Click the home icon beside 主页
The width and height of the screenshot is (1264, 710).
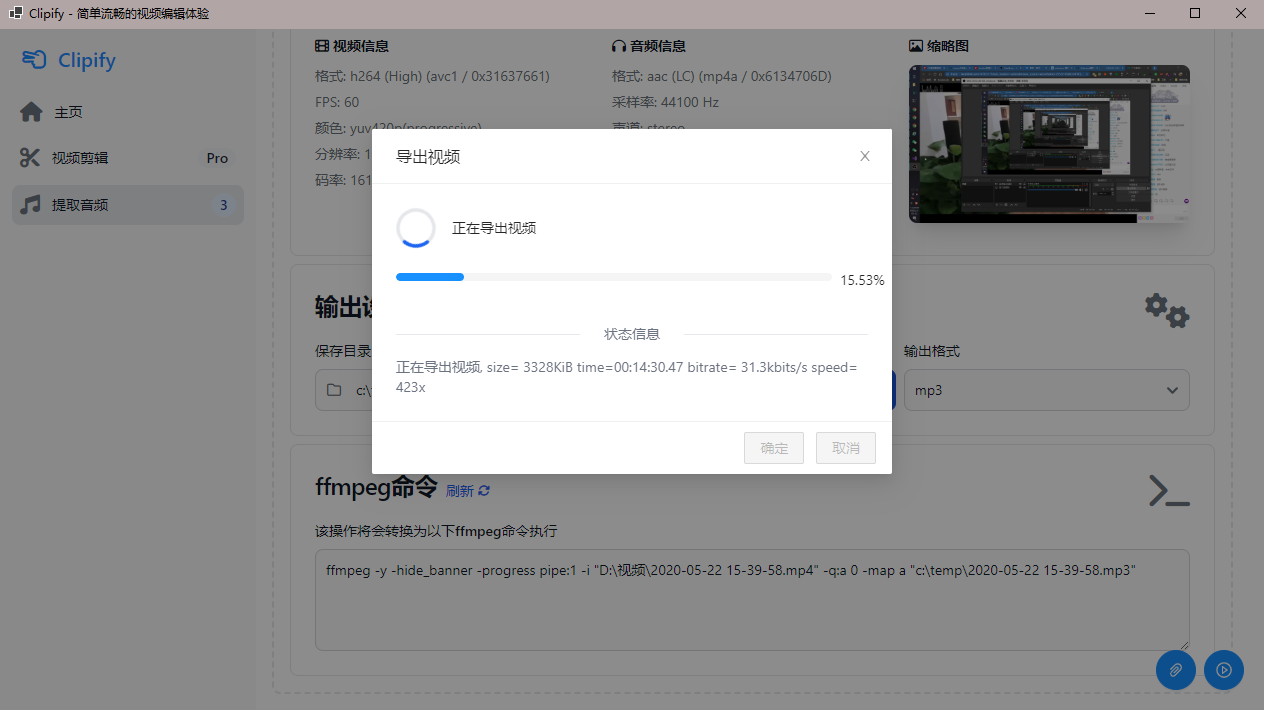pos(31,112)
